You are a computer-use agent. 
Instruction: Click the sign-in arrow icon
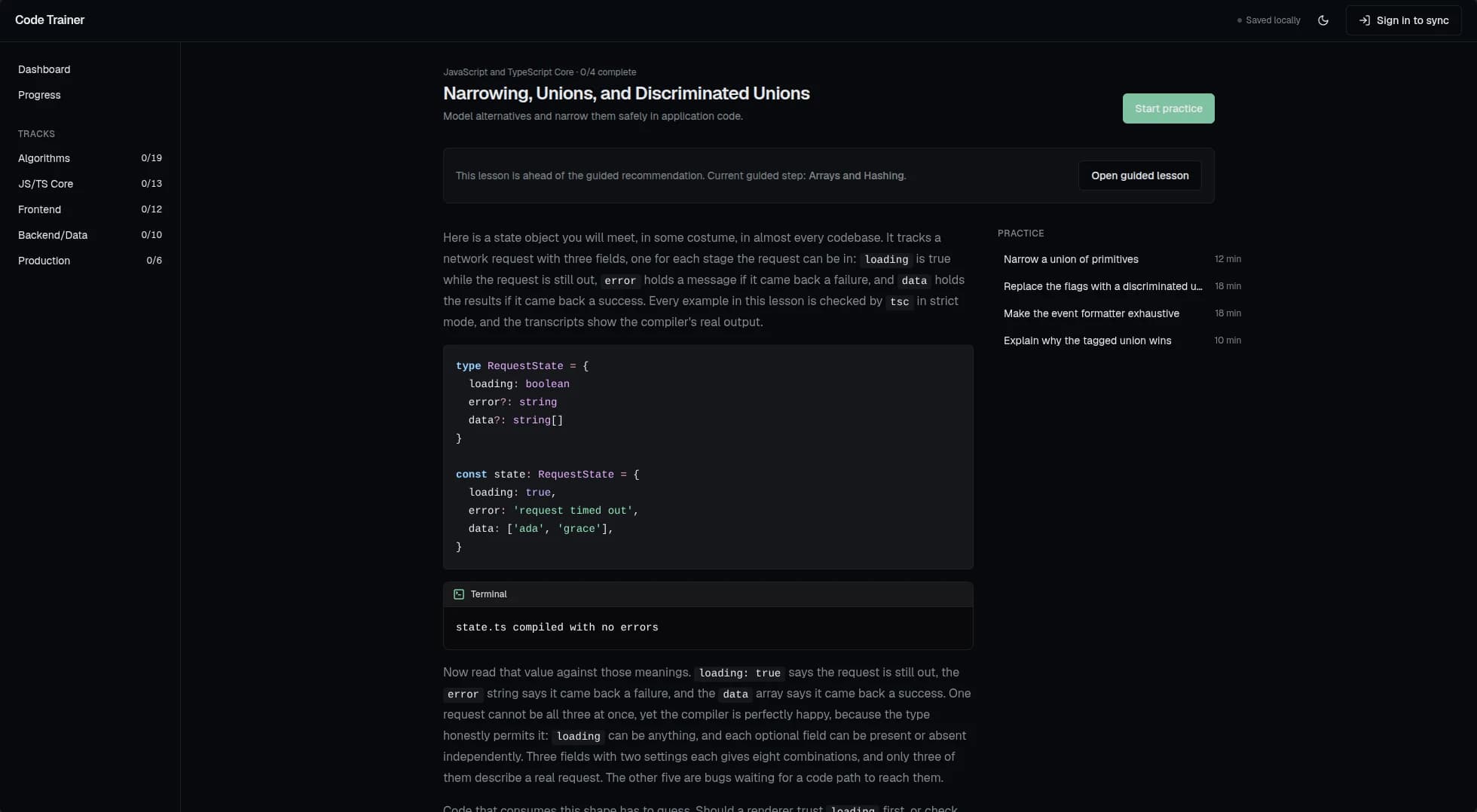(1364, 20)
